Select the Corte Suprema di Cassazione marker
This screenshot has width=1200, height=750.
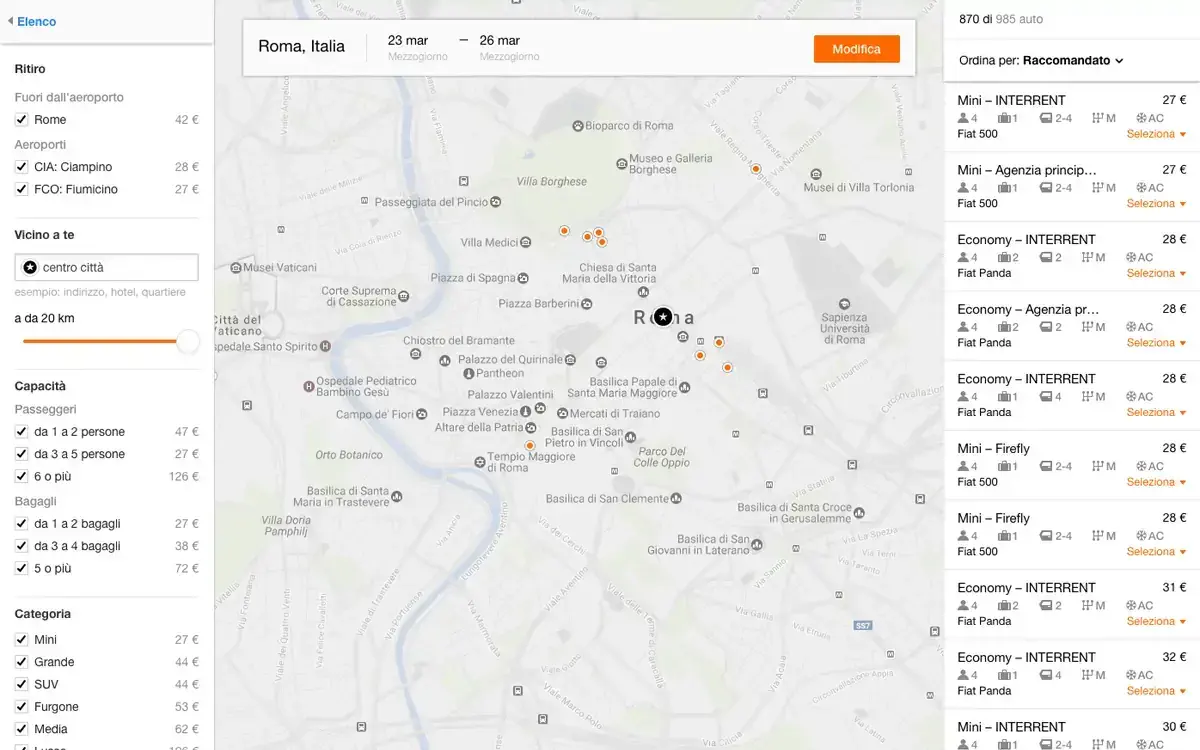click(x=403, y=296)
